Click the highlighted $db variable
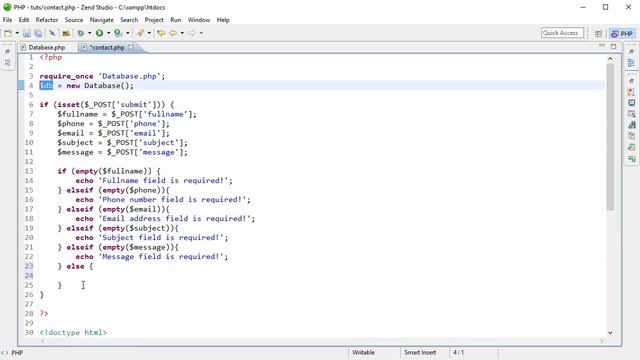 click(46, 86)
